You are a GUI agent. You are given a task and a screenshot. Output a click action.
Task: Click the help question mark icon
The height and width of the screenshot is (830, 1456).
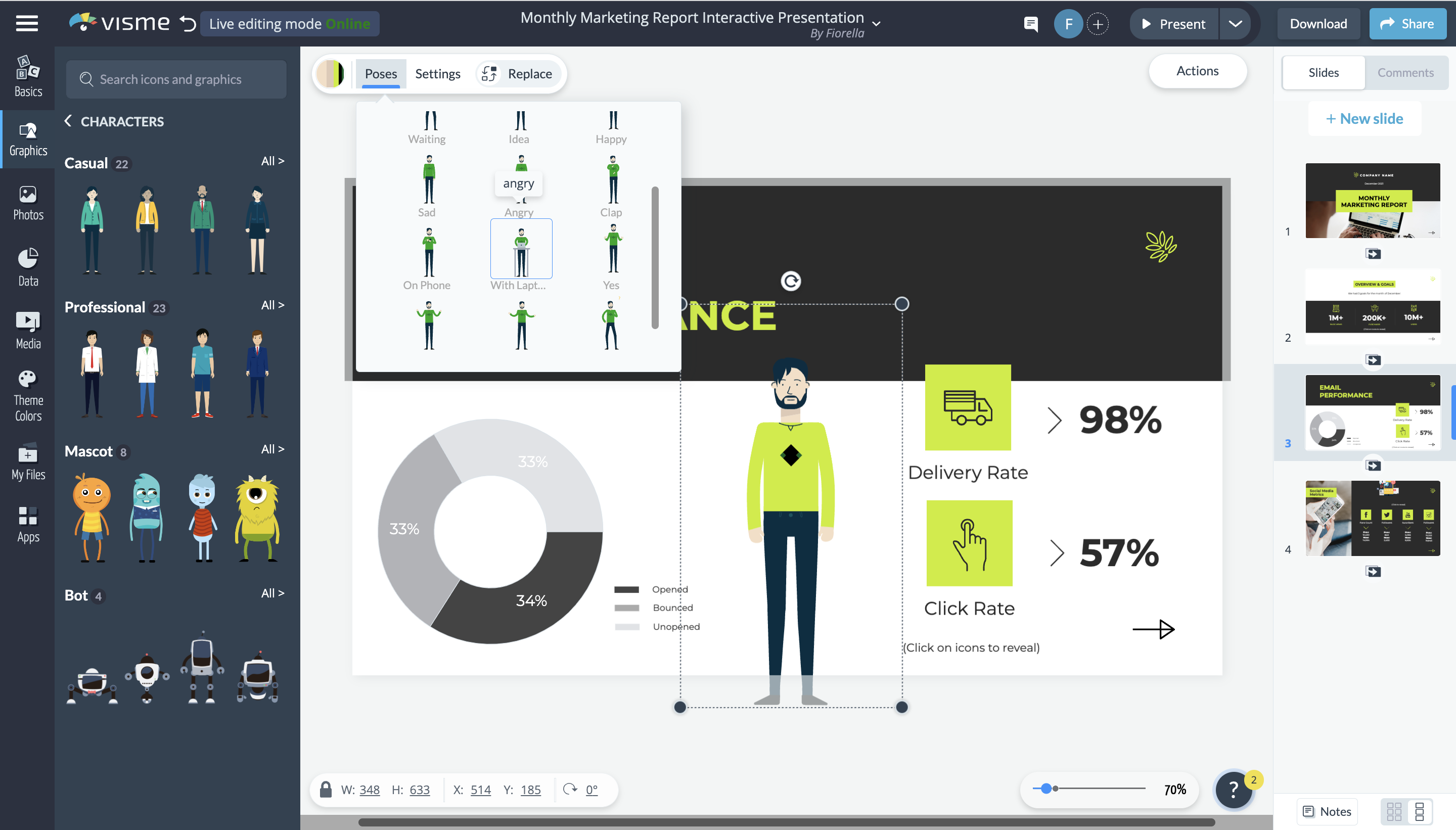coord(1233,790)
